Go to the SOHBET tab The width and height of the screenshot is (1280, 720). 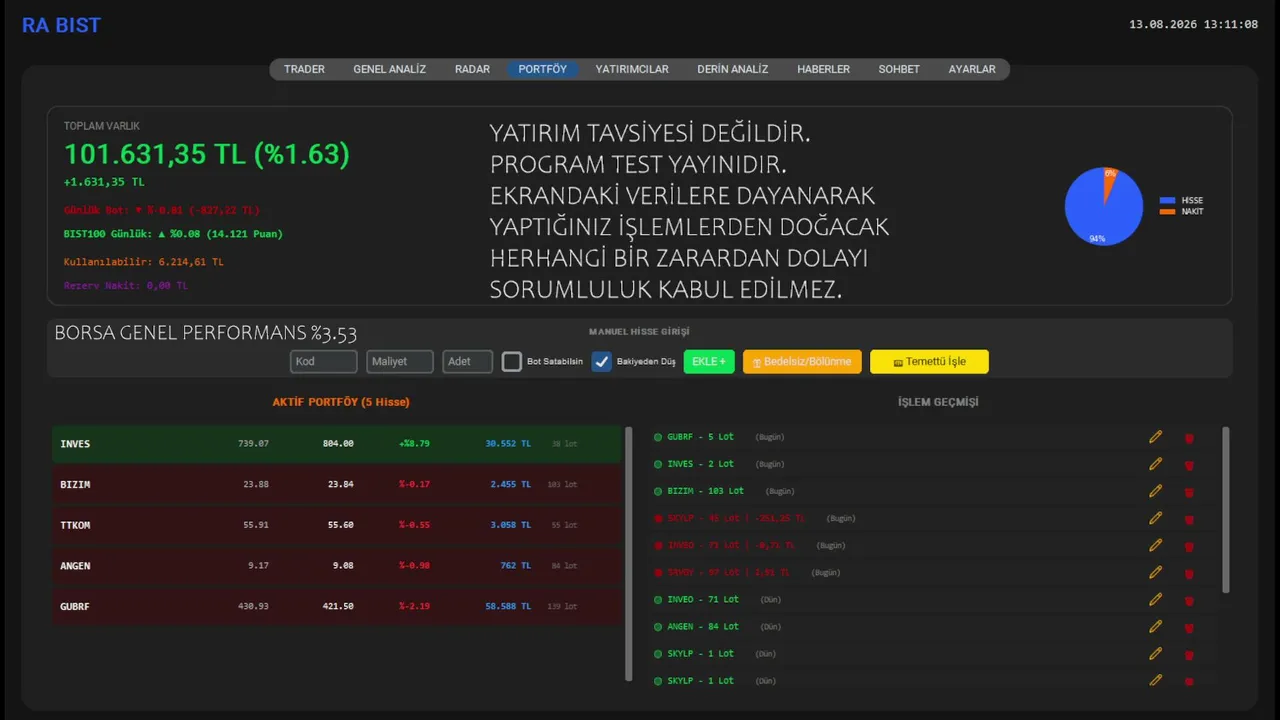(x=899, y=69)
